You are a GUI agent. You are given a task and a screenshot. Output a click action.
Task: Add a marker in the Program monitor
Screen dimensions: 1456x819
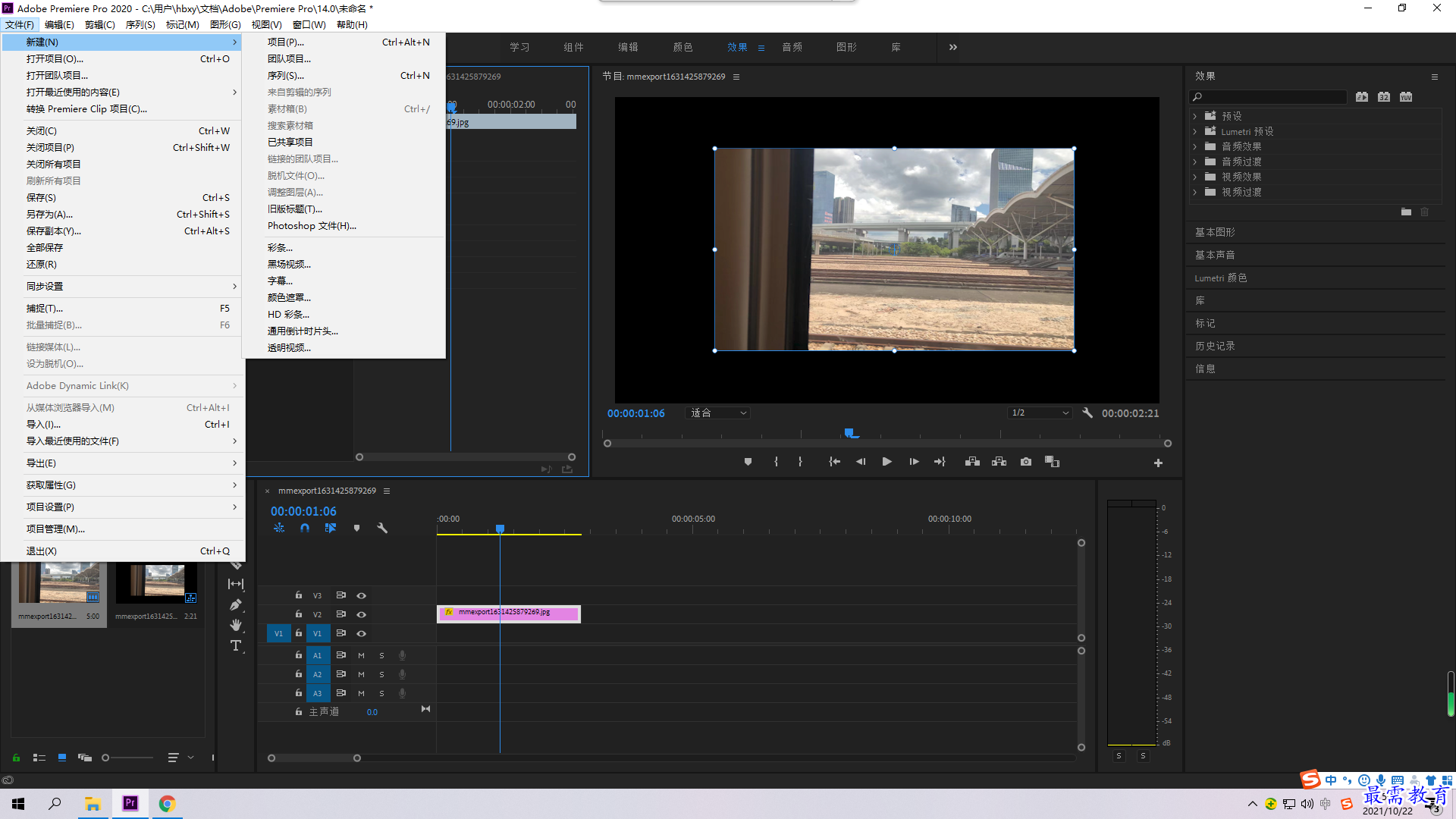pos(748,462)
